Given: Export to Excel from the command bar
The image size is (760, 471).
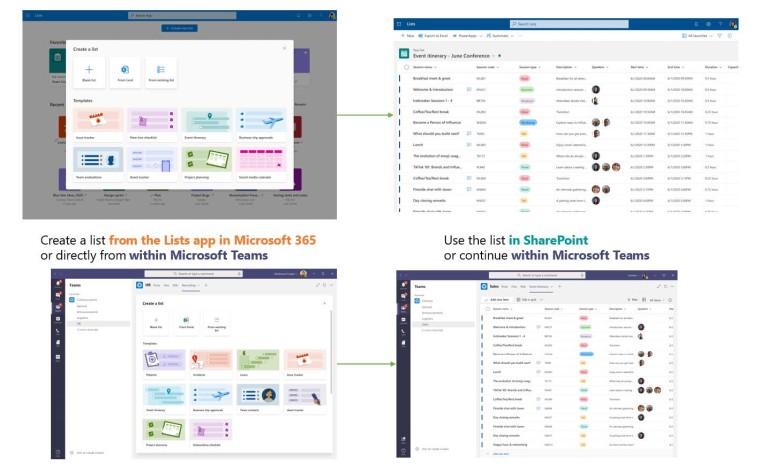Looking at the screenshot, I should pyautogui.click(x=433, y=36).
